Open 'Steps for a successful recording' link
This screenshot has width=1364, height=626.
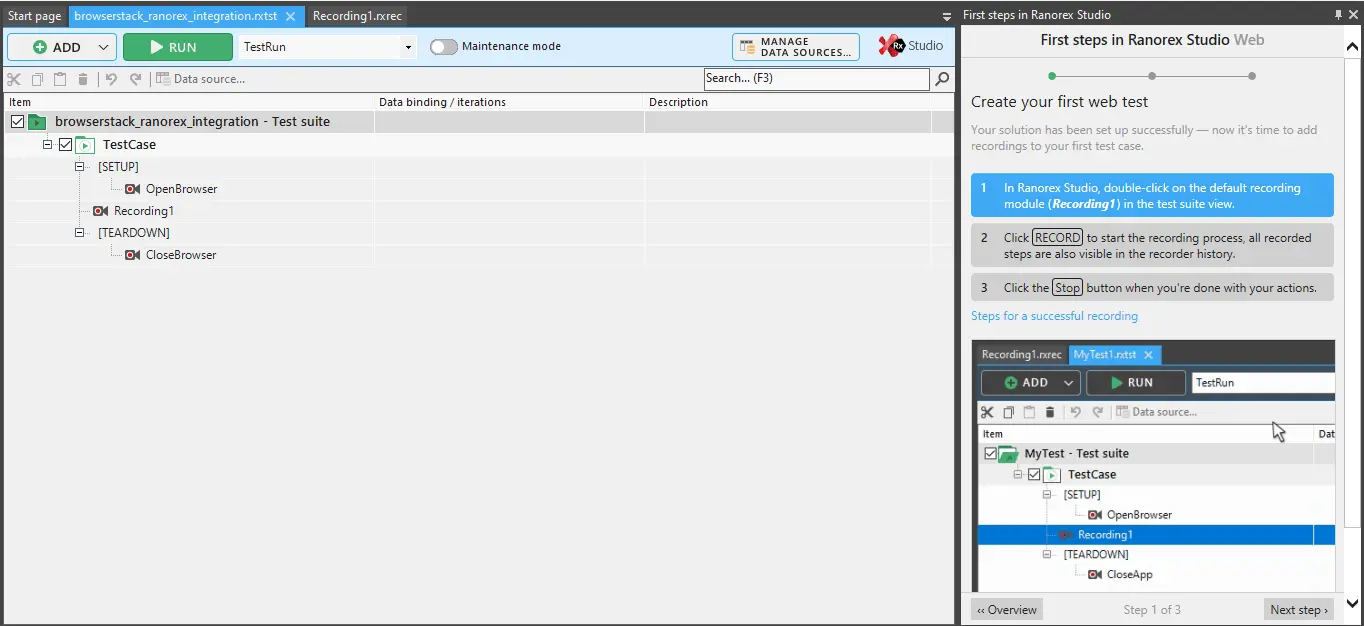click(x=1054, y=316)
